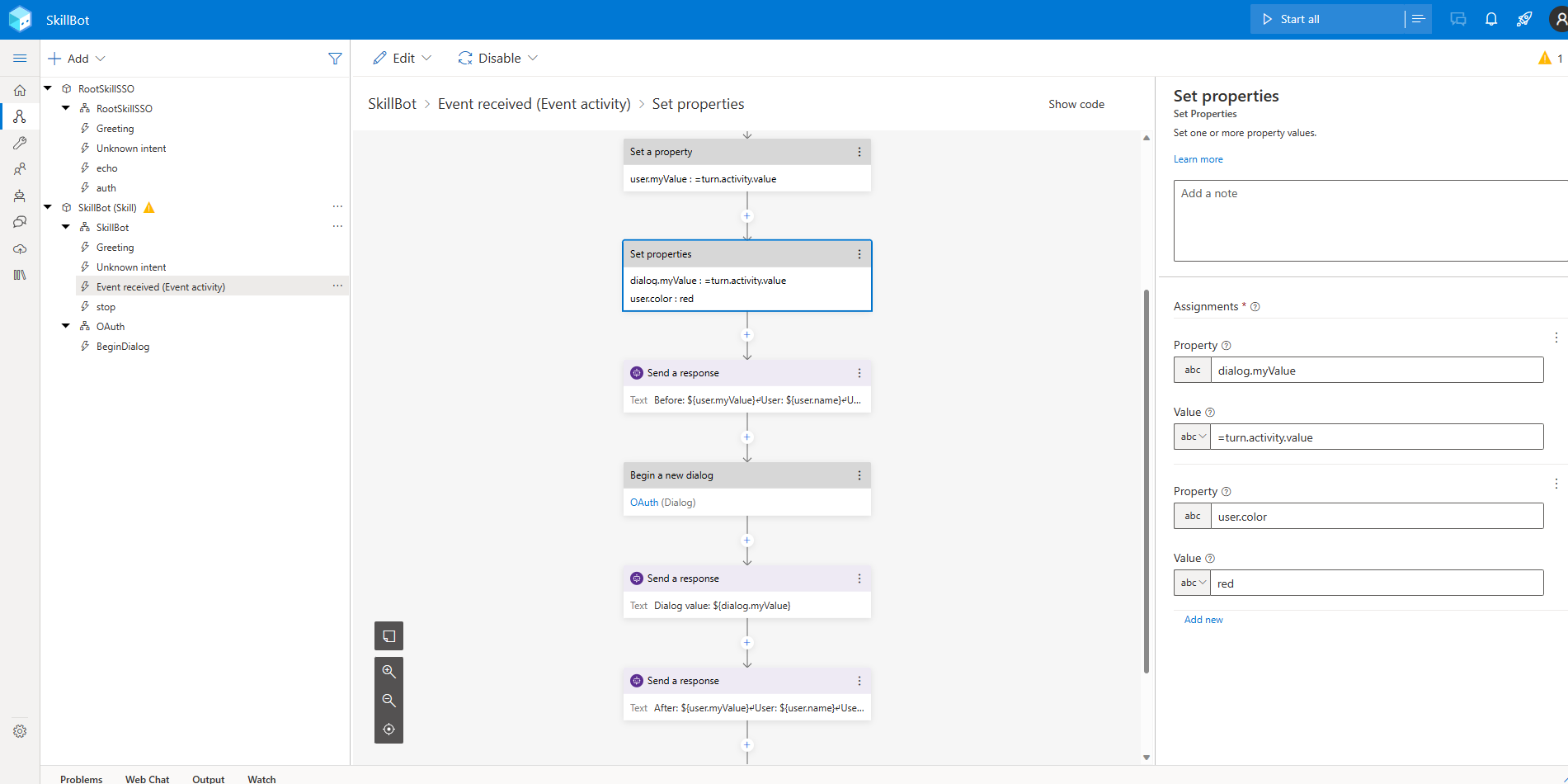Click the Add new assignment link
This screenshot has width=1568, height=784.
(x=1203, y=619)
